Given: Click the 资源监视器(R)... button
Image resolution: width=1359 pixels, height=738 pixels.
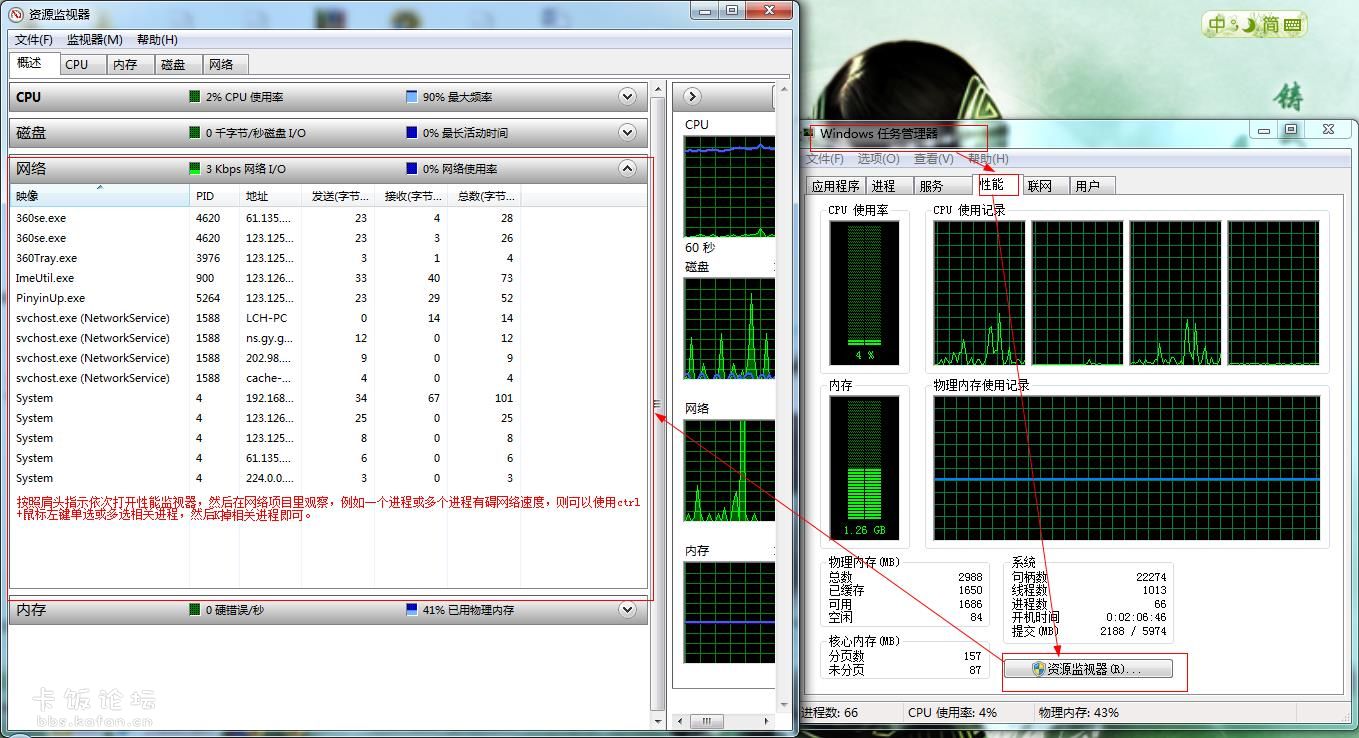Looking at the screenshot, I should 1087,669.
